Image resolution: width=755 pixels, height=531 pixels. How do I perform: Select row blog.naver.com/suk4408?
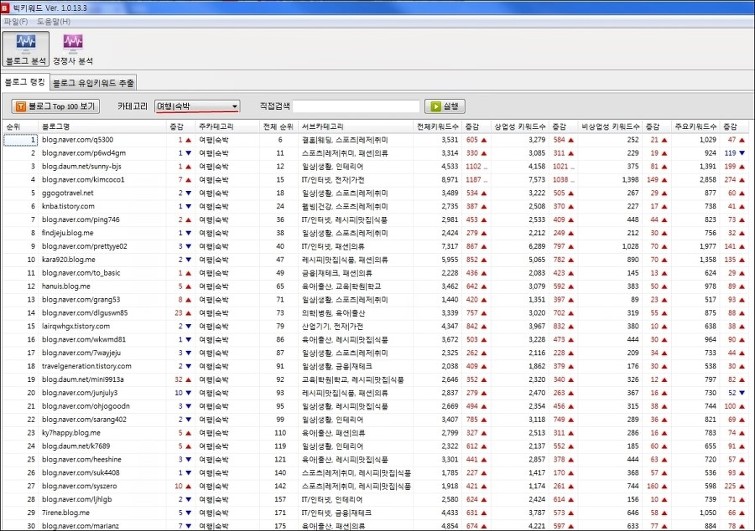point(376,473)
